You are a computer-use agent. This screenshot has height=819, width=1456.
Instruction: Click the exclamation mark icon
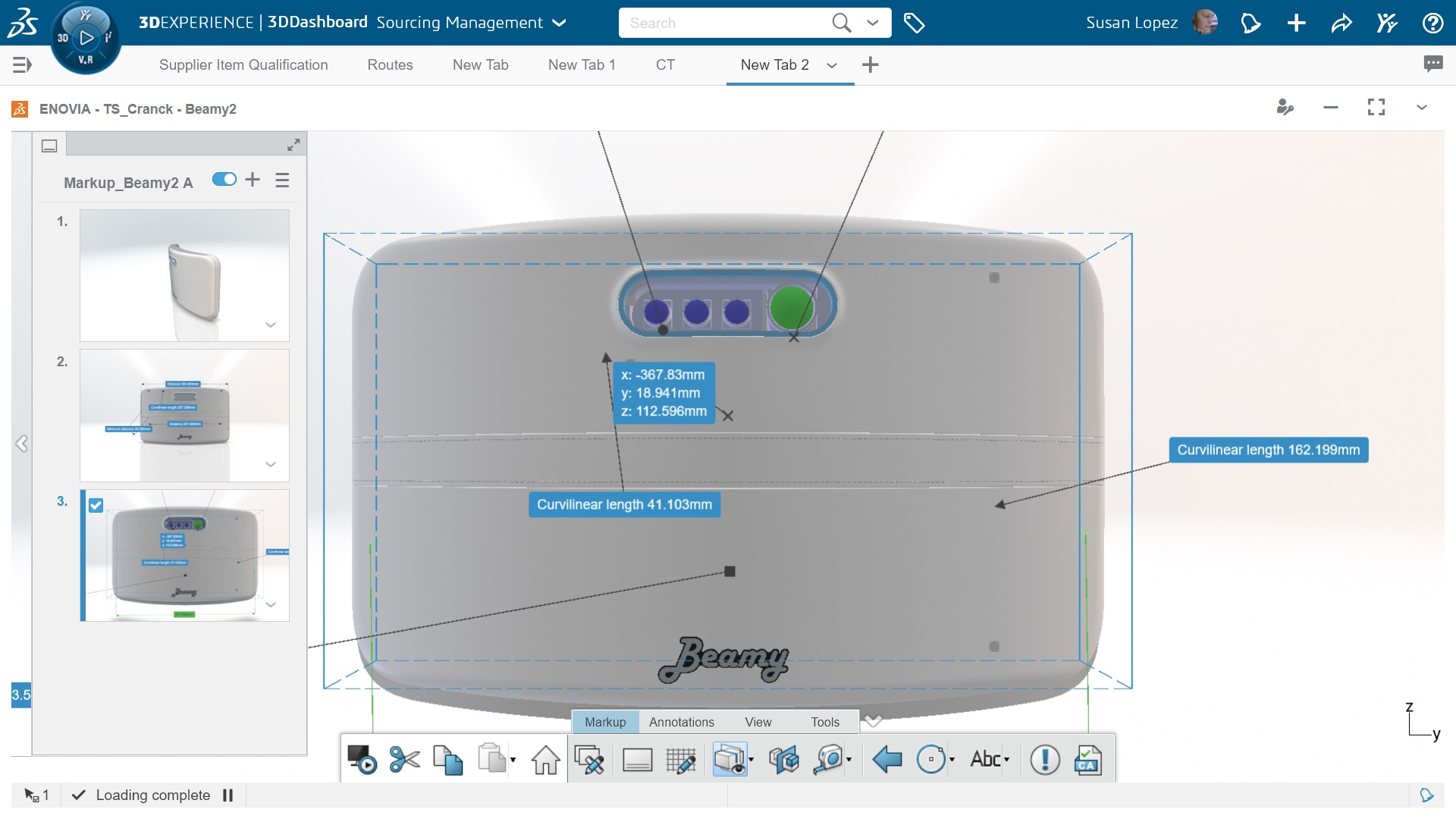click(1044, 759)
